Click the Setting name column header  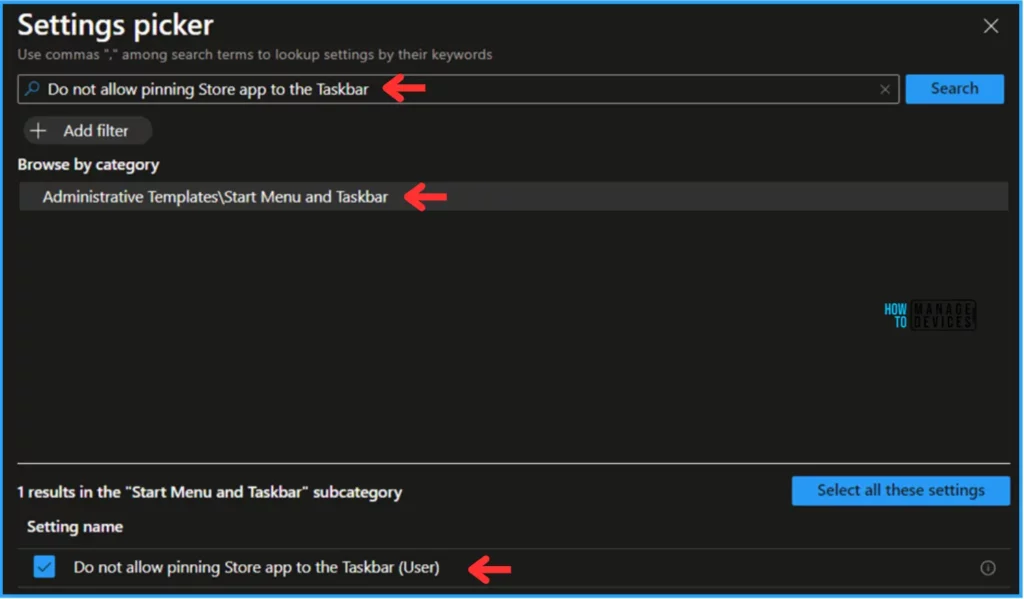point(75,527)
